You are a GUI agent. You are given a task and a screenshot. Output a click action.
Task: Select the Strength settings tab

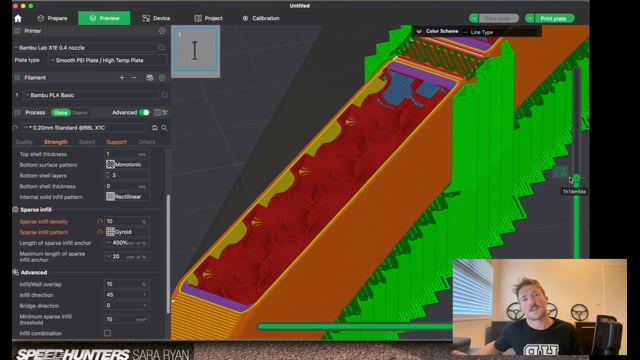pos(56,142)
